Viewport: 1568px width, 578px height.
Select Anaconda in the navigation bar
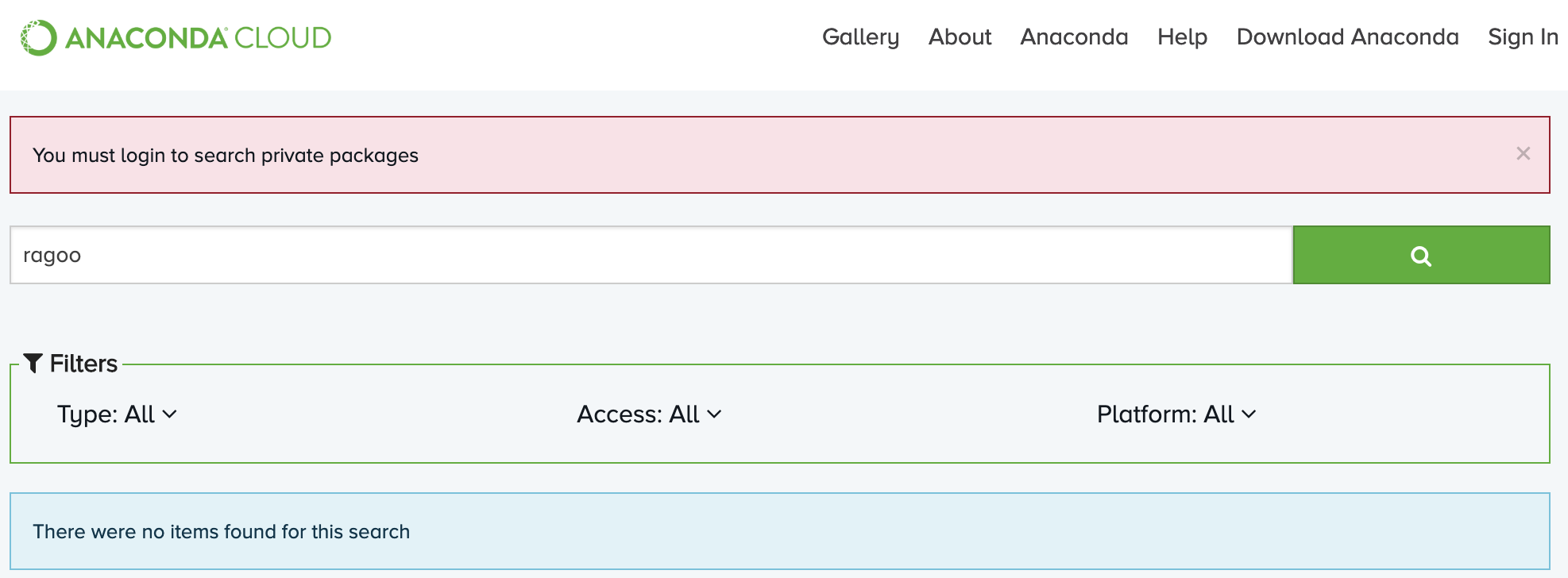coord(1073,37)
